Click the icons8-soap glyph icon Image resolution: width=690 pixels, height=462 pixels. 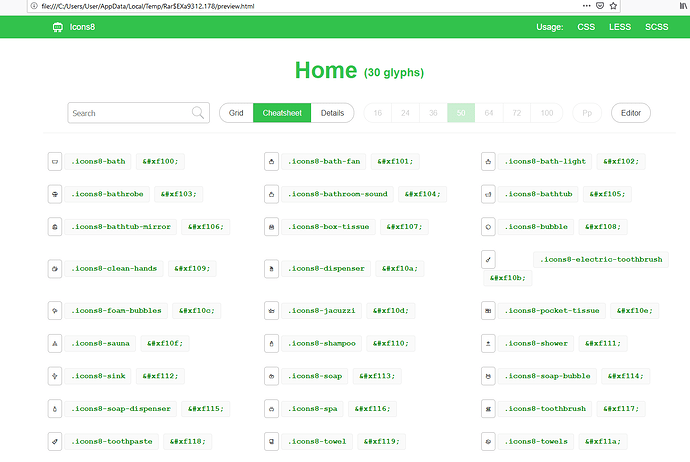pos(272,376)
